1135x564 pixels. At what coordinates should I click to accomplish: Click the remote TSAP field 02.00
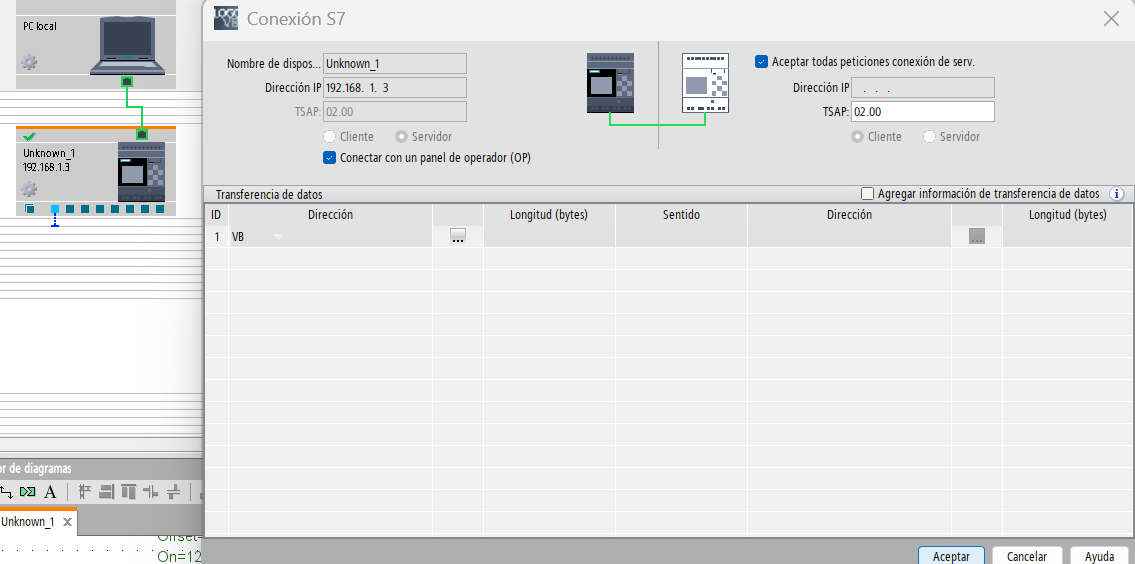click(x=923, y=111)
